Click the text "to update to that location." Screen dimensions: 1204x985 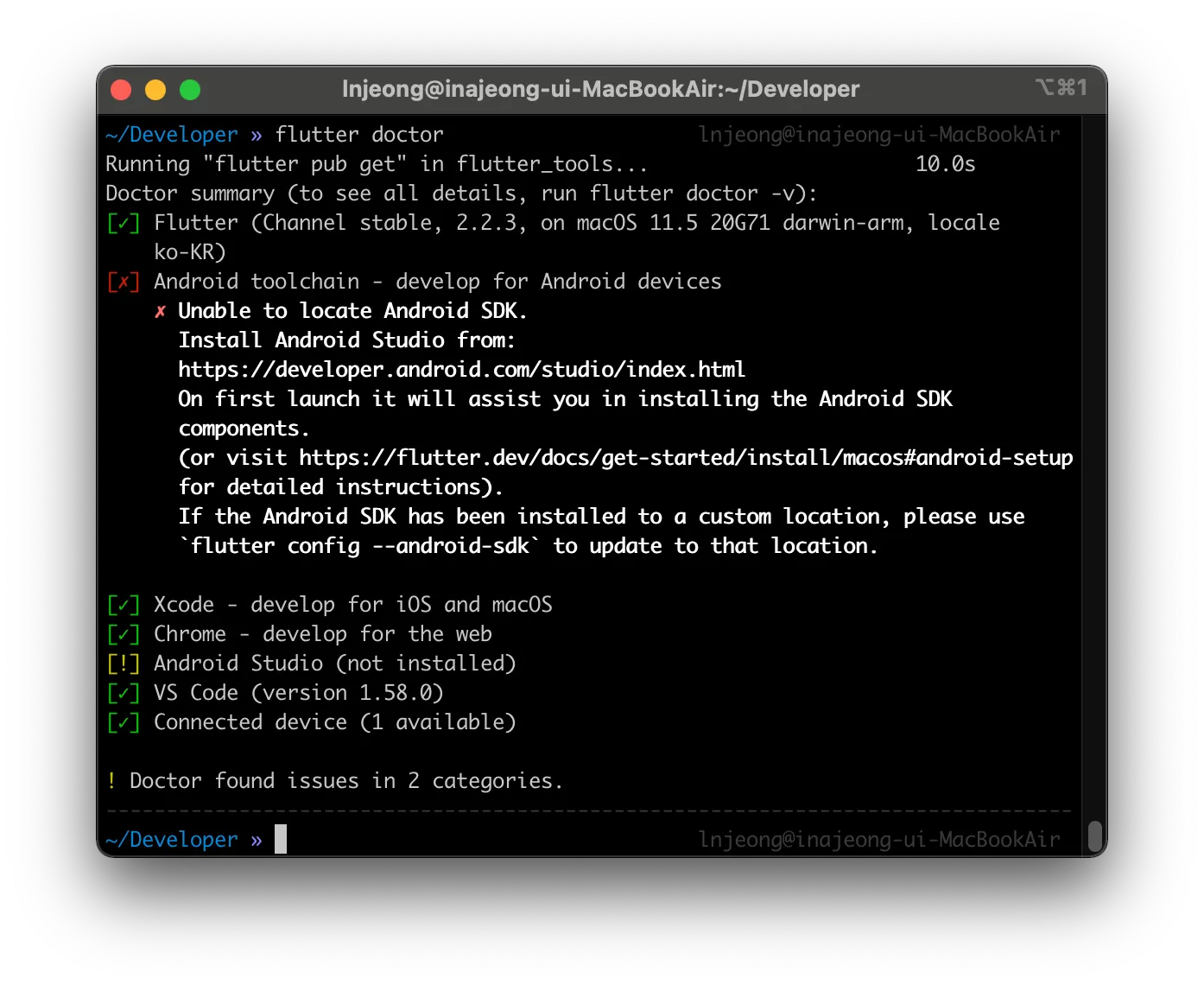point(716,546)
